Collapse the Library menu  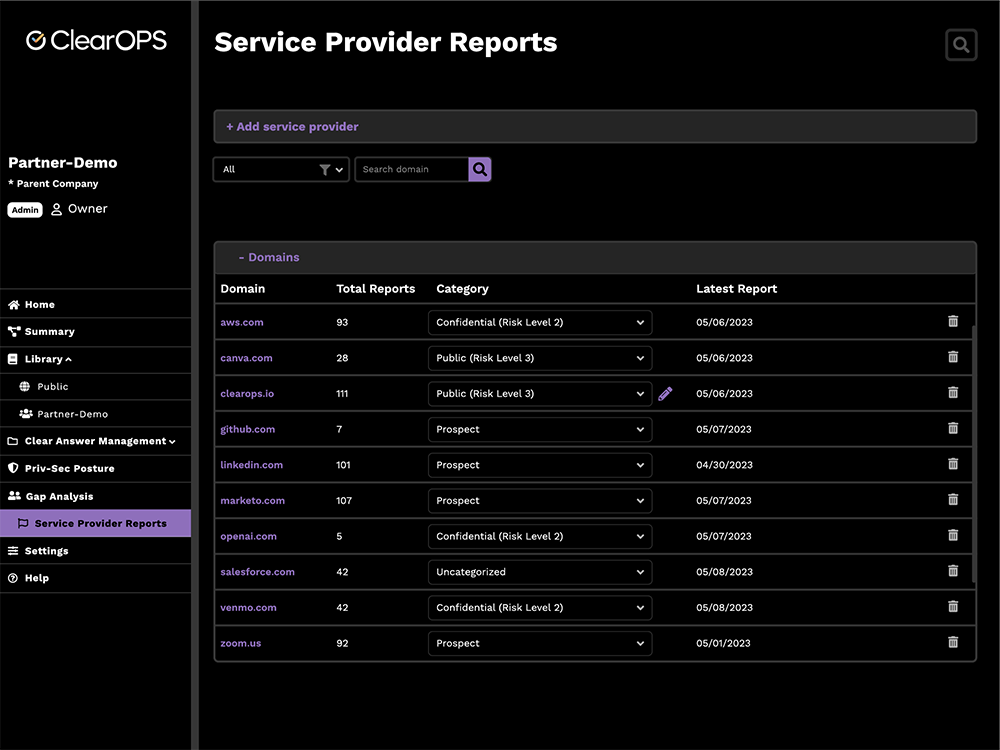pos(96,360)
